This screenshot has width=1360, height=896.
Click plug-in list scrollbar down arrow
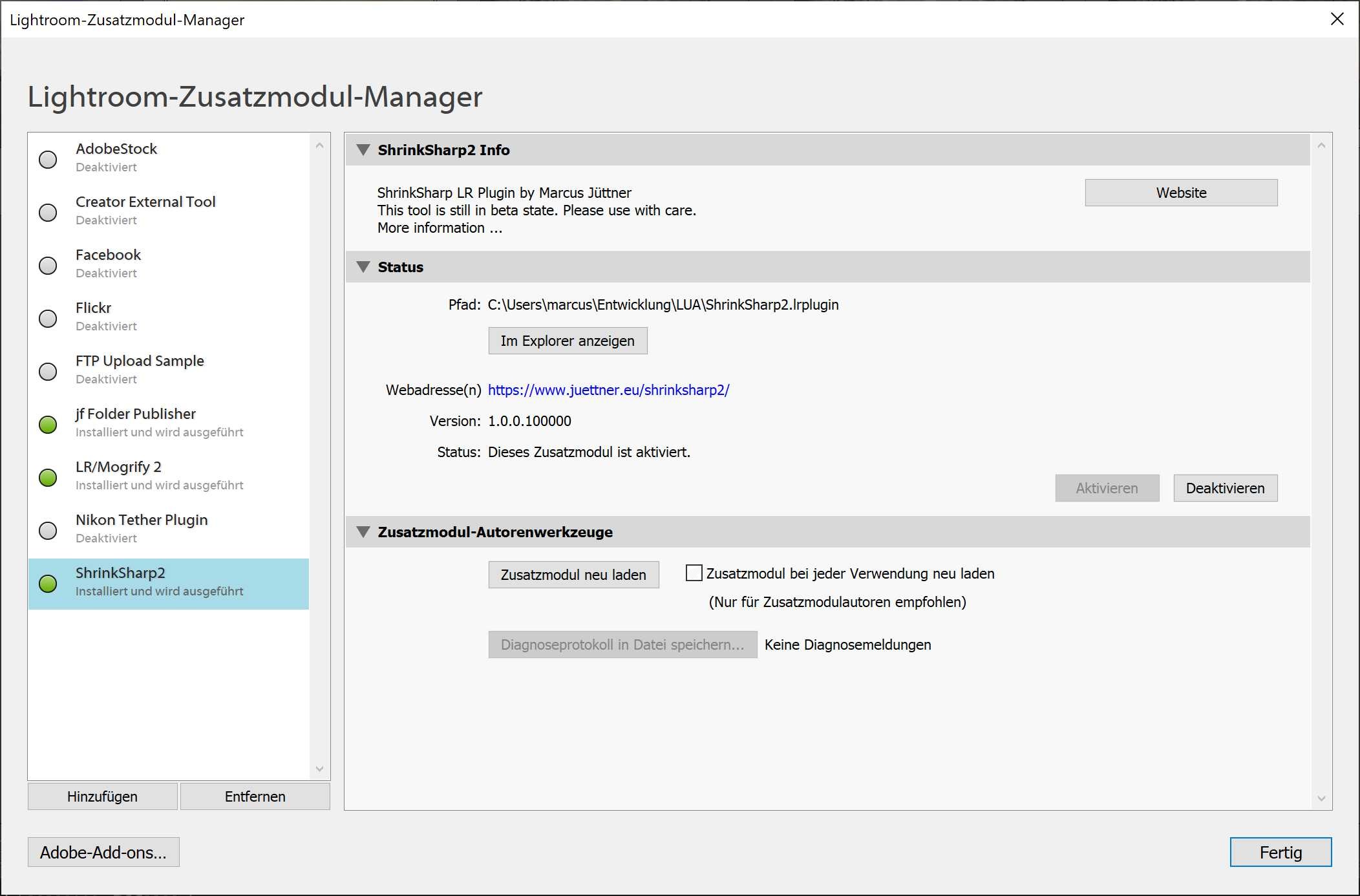[319, 769]
